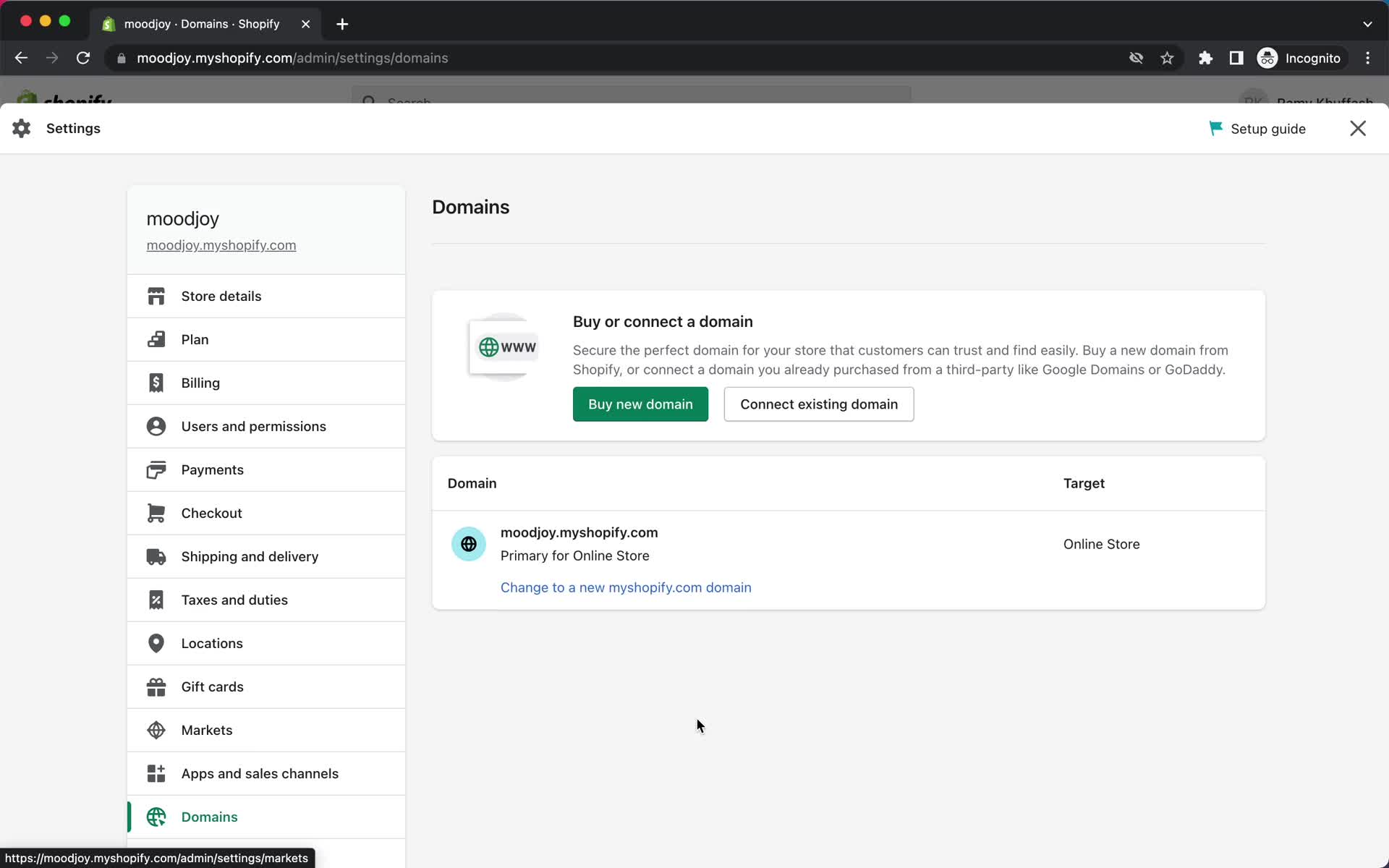Click the Billing icon in sidebar
The width and height of the screenshot is (1389, 868).
tap(156, 382)
